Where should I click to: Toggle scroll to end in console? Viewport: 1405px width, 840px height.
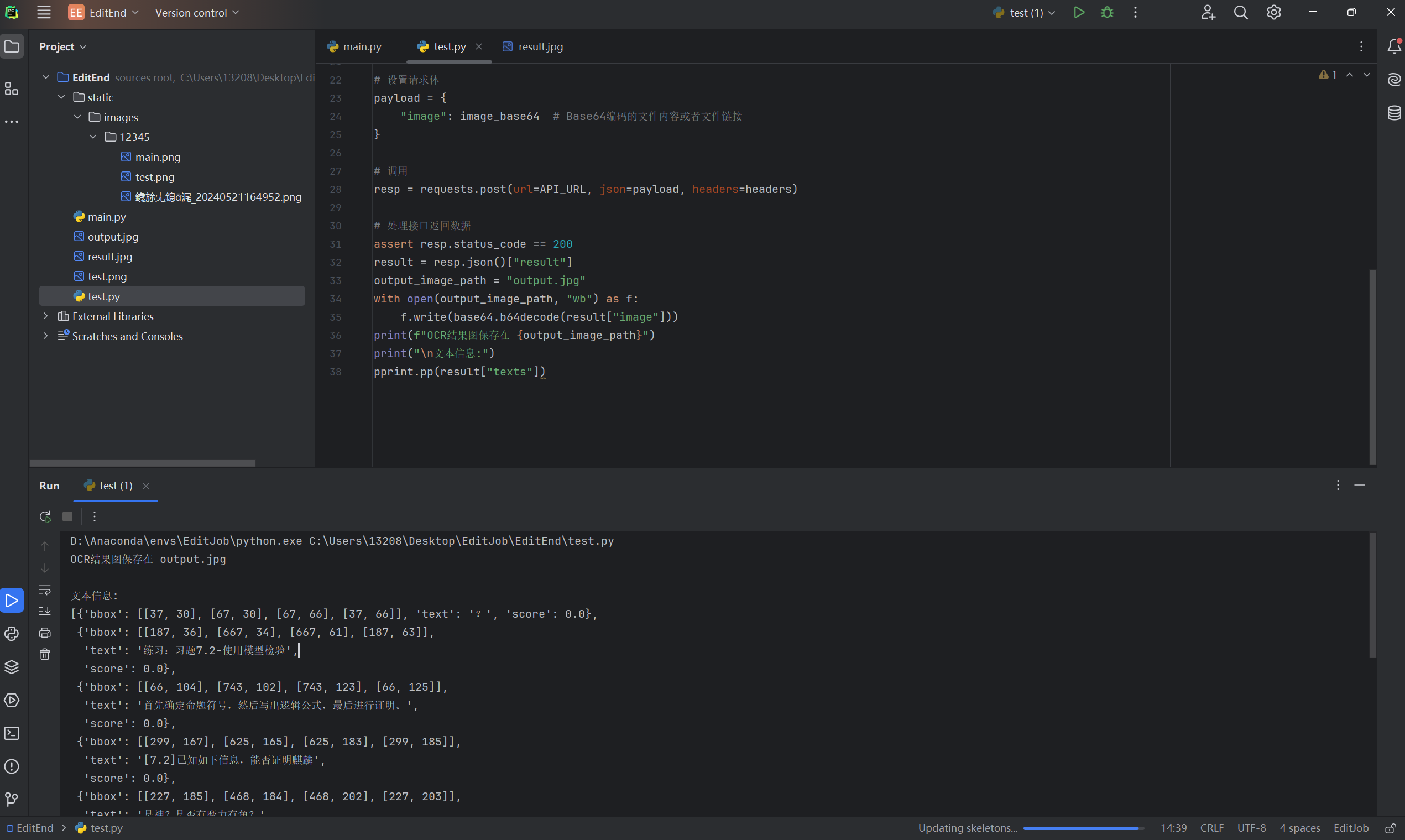click(x=45, y=611)
